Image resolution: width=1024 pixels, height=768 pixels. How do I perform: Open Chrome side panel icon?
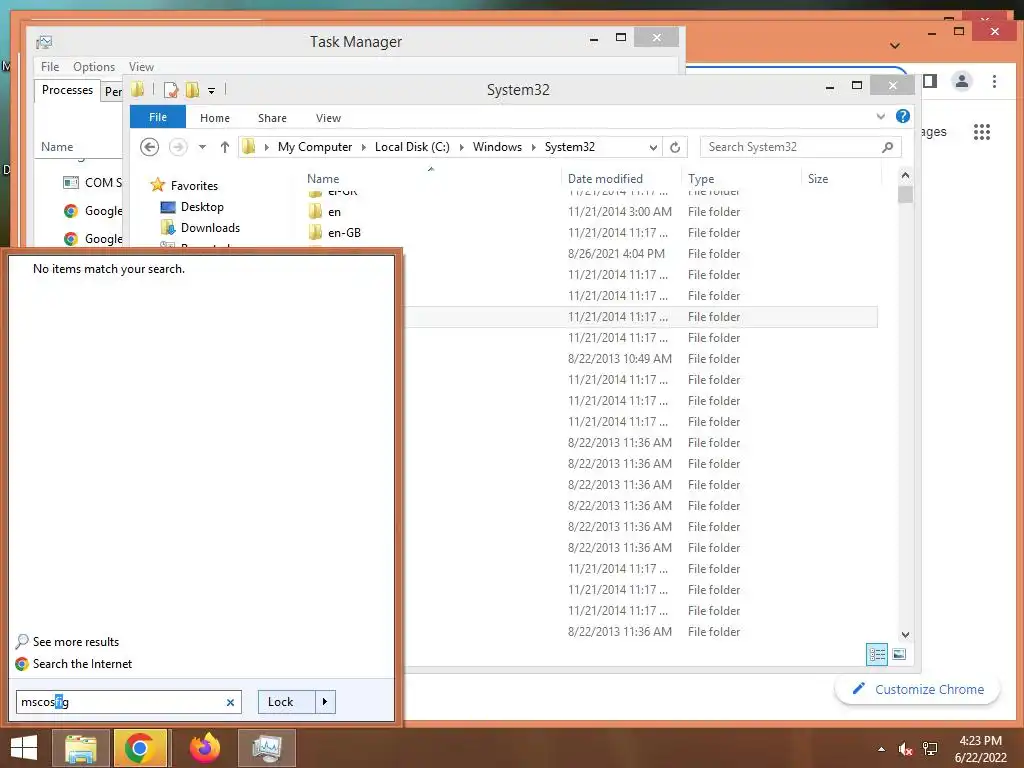point(930,82)
